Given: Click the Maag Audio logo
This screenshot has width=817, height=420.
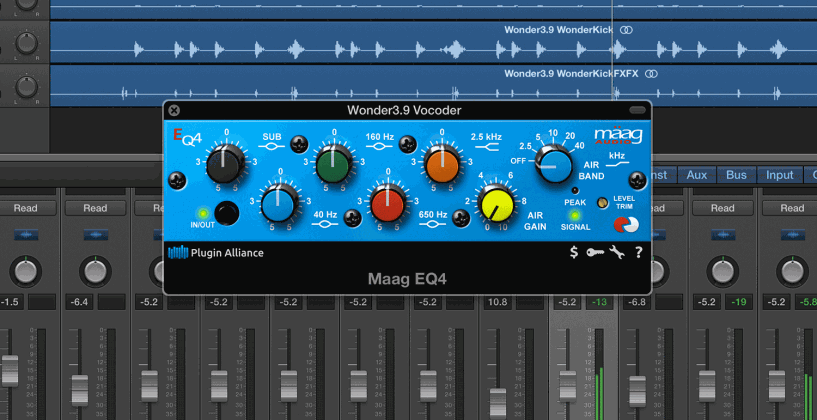Looking at the screenshot, I should coord(618,135).
